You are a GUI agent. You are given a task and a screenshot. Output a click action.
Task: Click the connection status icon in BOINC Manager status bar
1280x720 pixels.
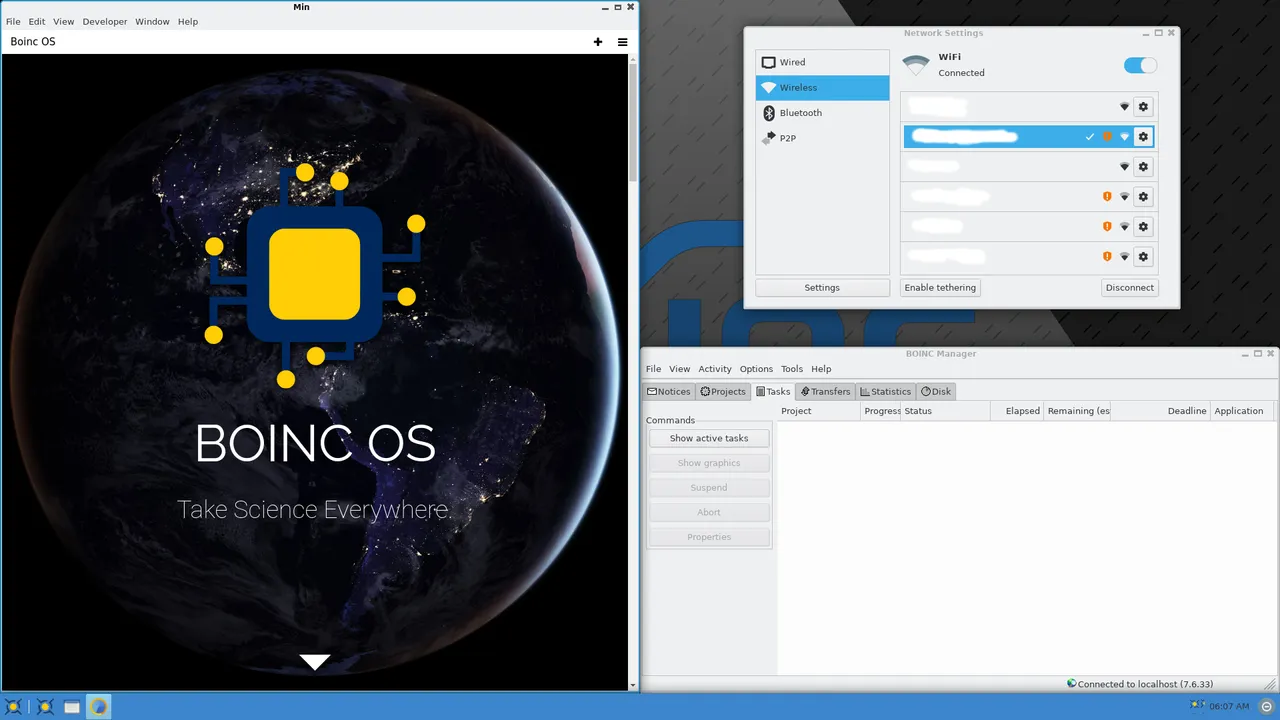pos(1071,684)
